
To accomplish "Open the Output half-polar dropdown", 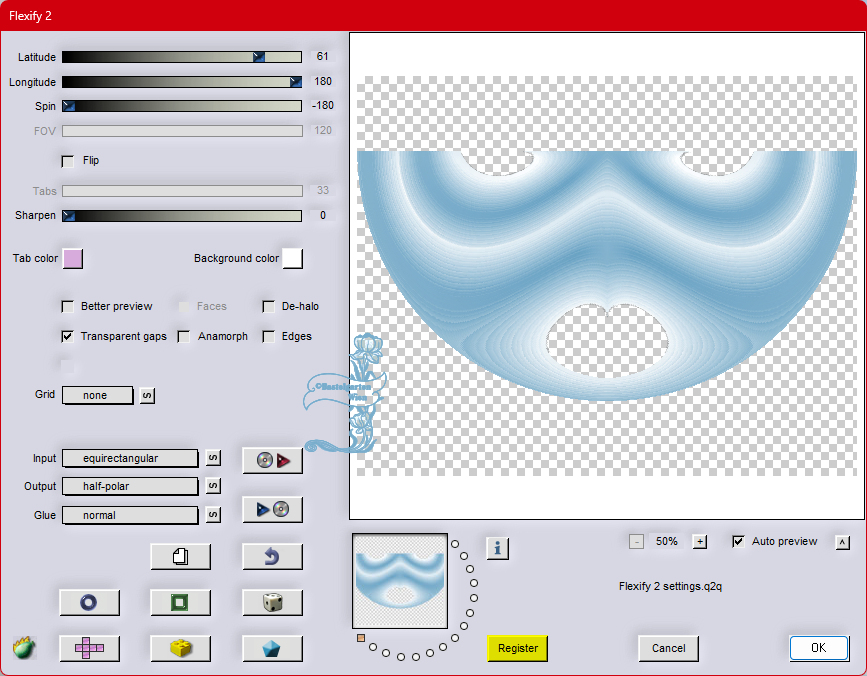I will coord(130,486).
